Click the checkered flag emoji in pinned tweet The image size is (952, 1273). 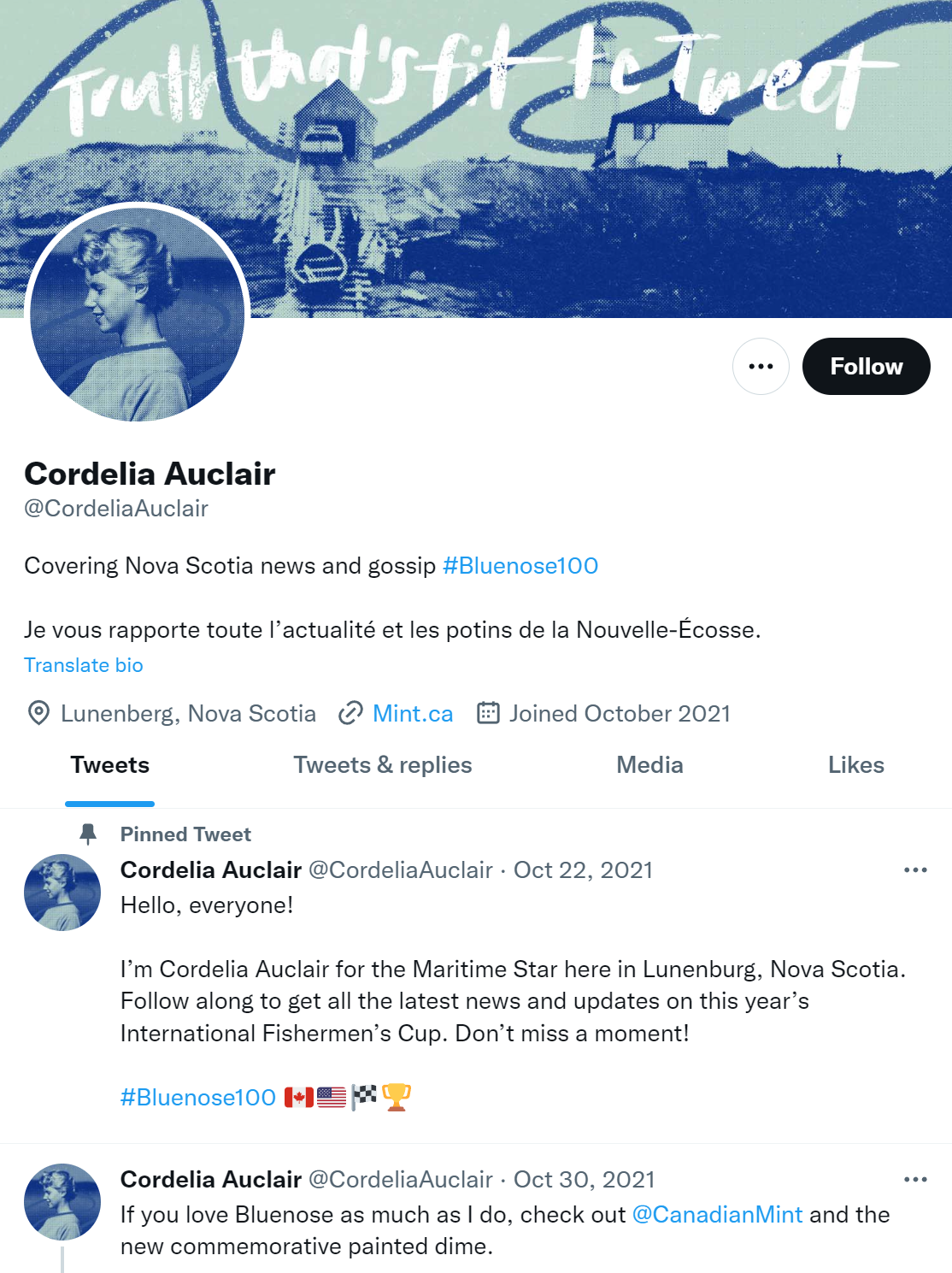(364, 1096)
